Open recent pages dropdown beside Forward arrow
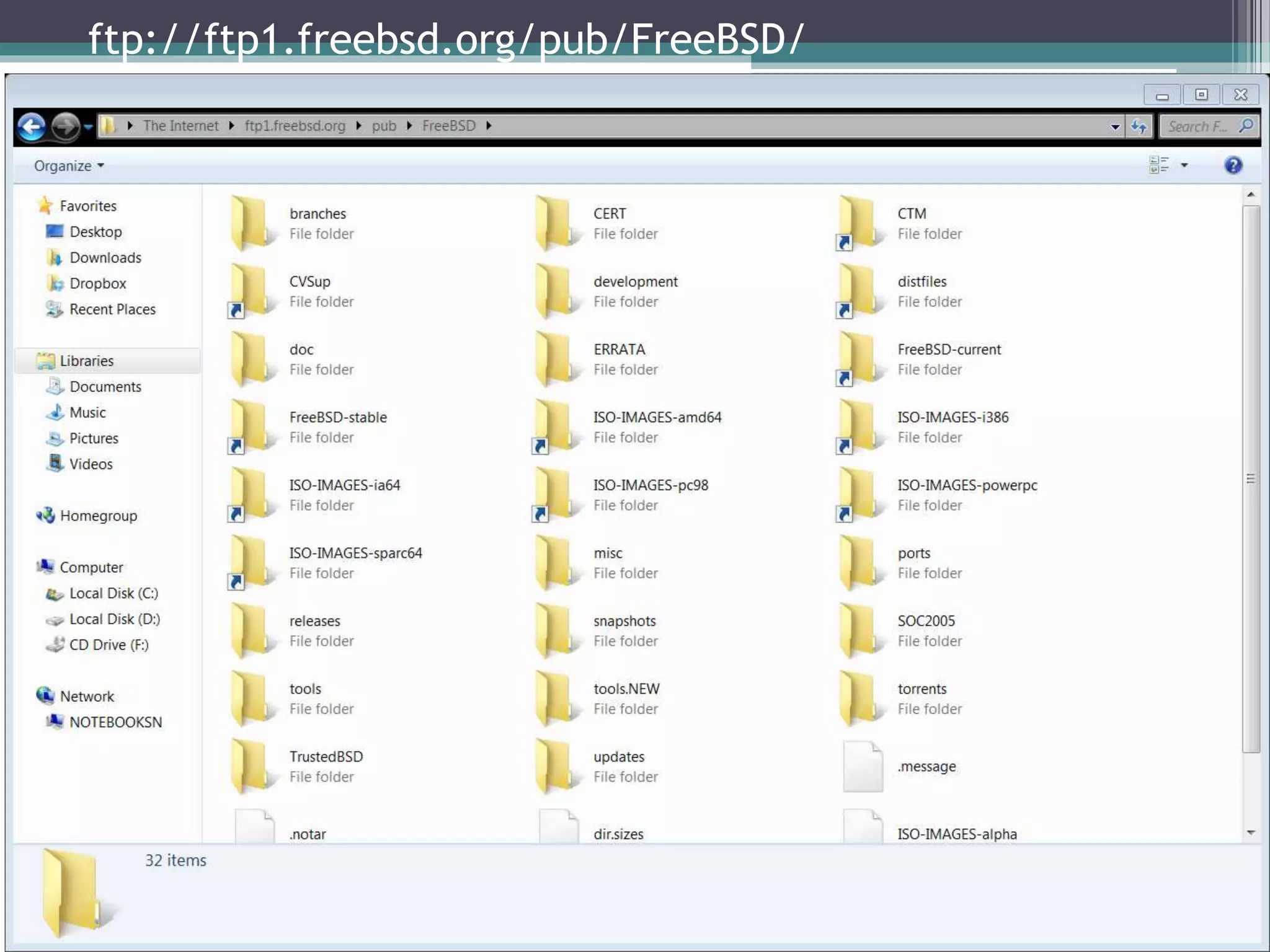This screenshot has width=1270, height=952. pos(88,127)
